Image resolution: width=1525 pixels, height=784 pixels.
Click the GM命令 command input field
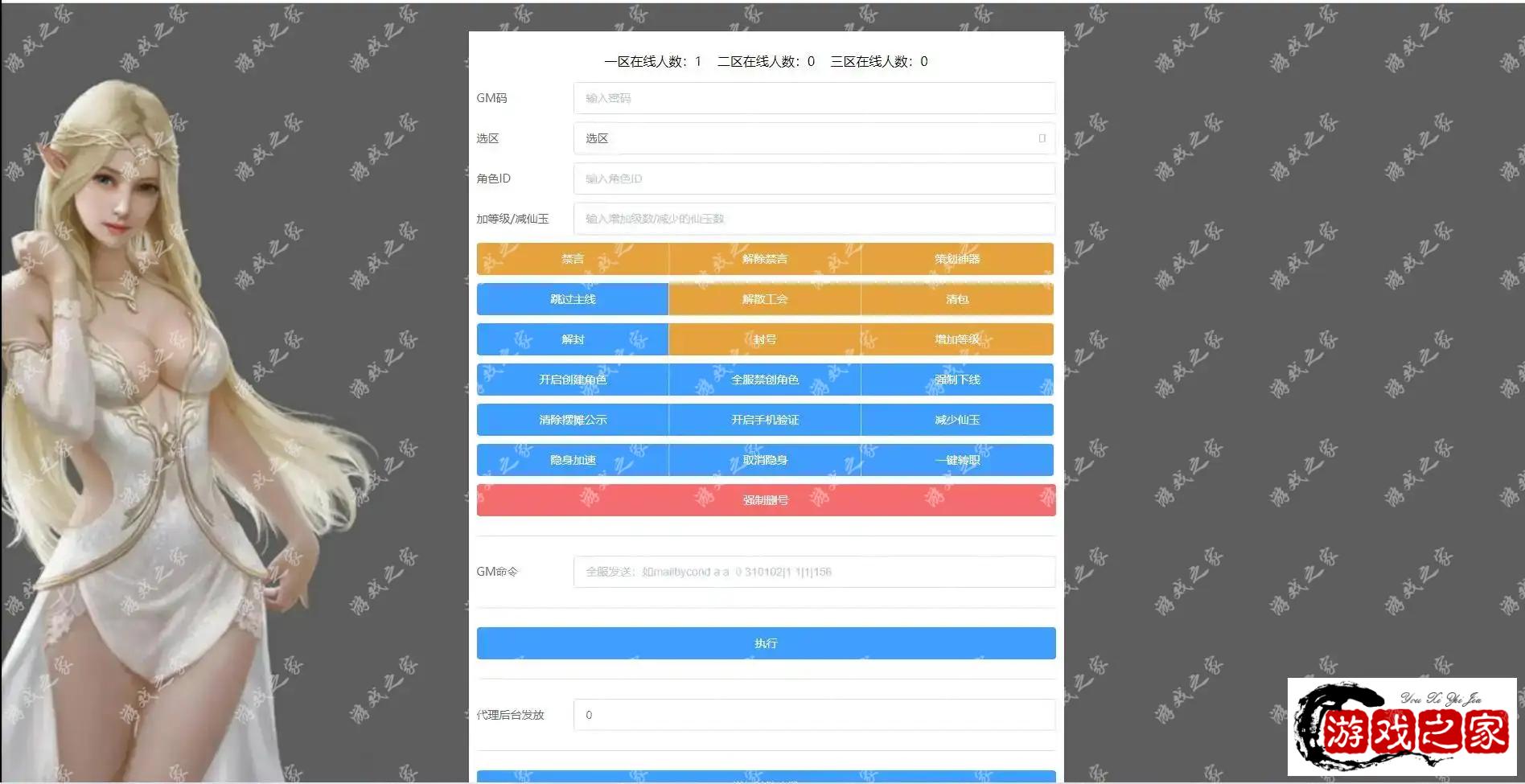(x=813, y=572)
